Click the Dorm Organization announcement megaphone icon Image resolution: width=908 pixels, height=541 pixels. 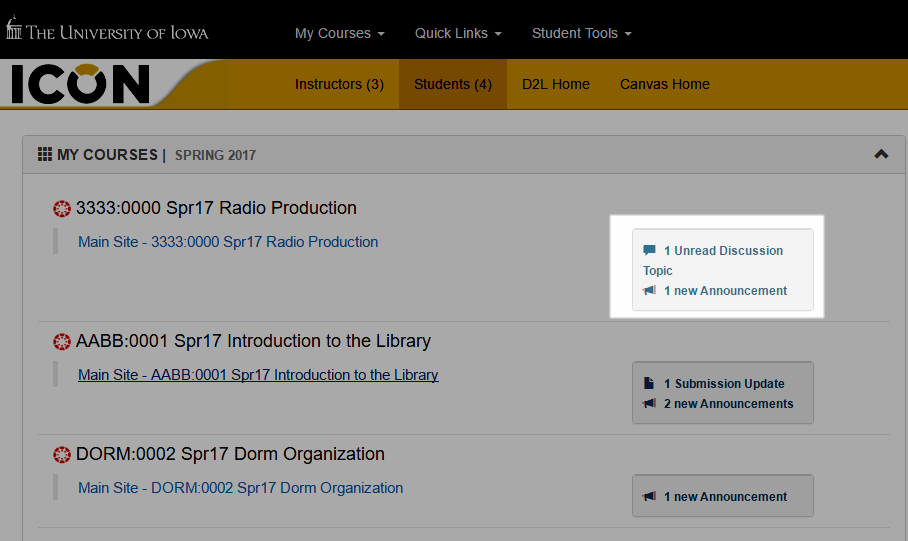coord(650,497)
